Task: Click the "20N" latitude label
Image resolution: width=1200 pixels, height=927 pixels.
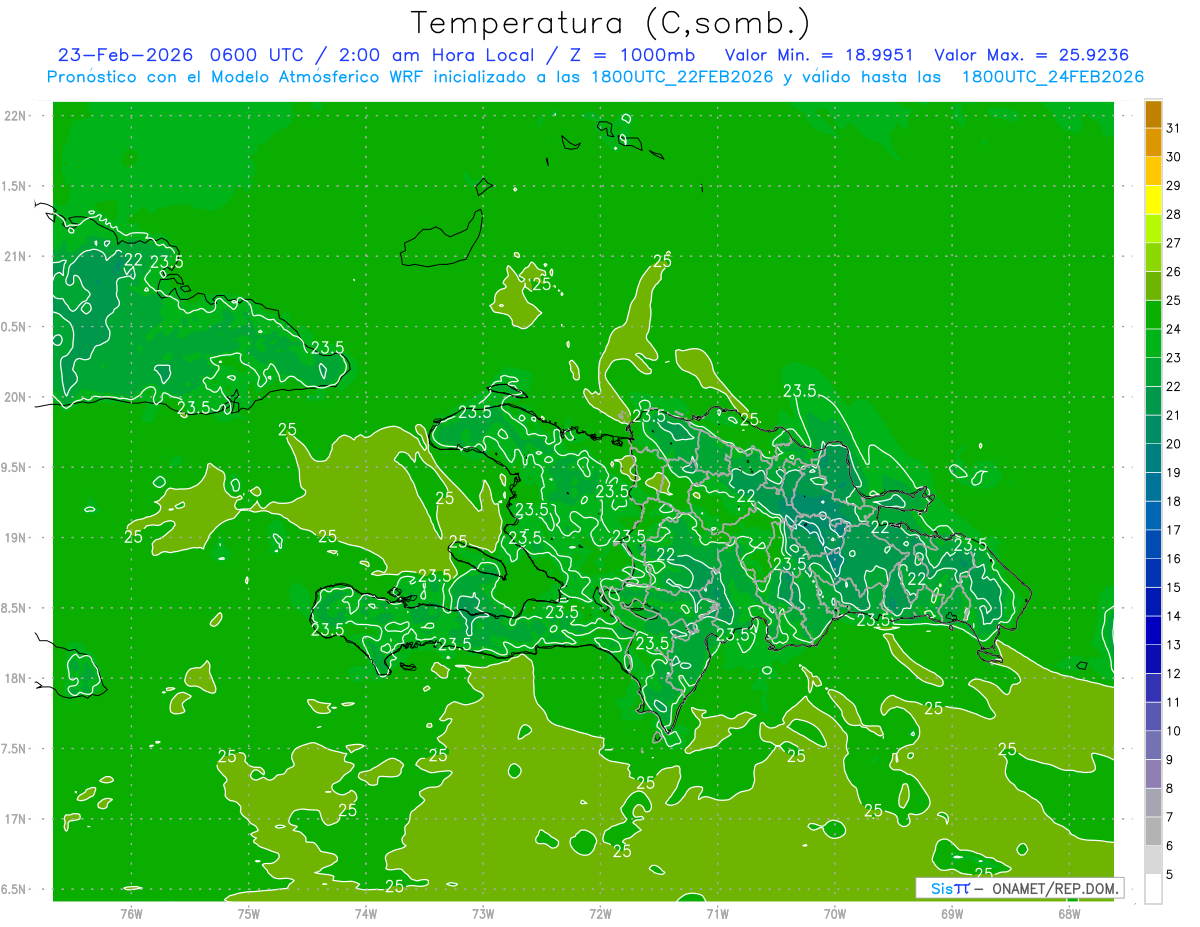Action: click(x=15, y=397)
